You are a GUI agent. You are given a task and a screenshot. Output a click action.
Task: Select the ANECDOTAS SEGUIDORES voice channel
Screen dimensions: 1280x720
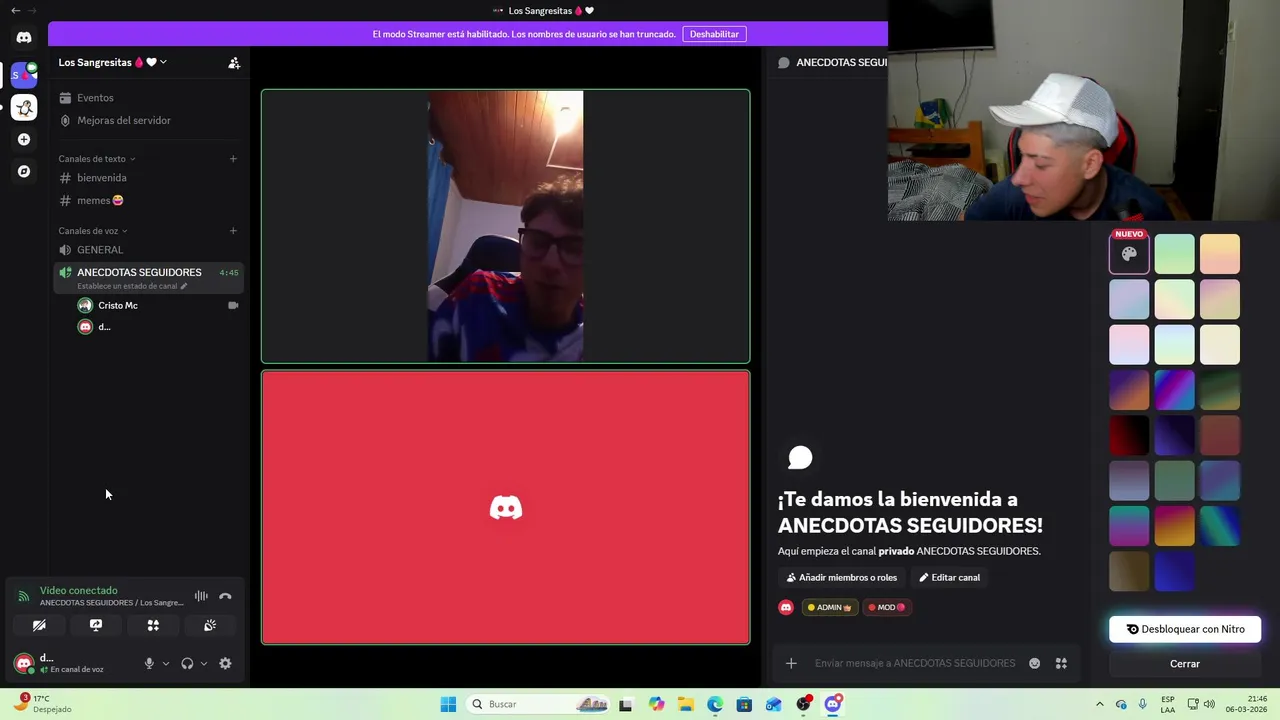[x=148, y=277]
